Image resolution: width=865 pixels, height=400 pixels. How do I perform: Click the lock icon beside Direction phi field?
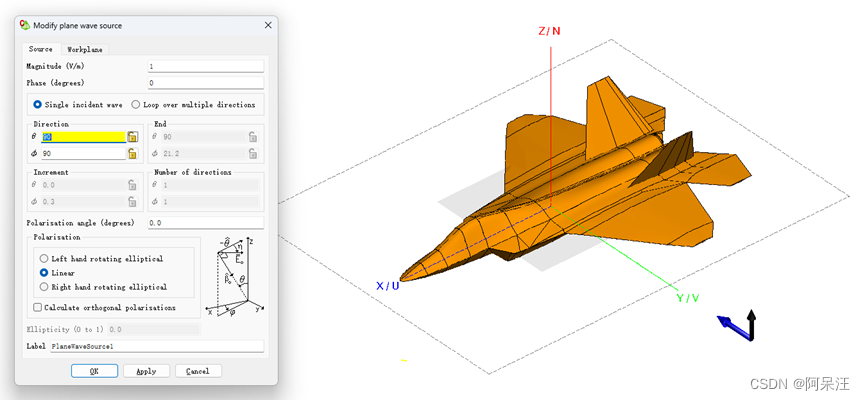coord(132,153)
